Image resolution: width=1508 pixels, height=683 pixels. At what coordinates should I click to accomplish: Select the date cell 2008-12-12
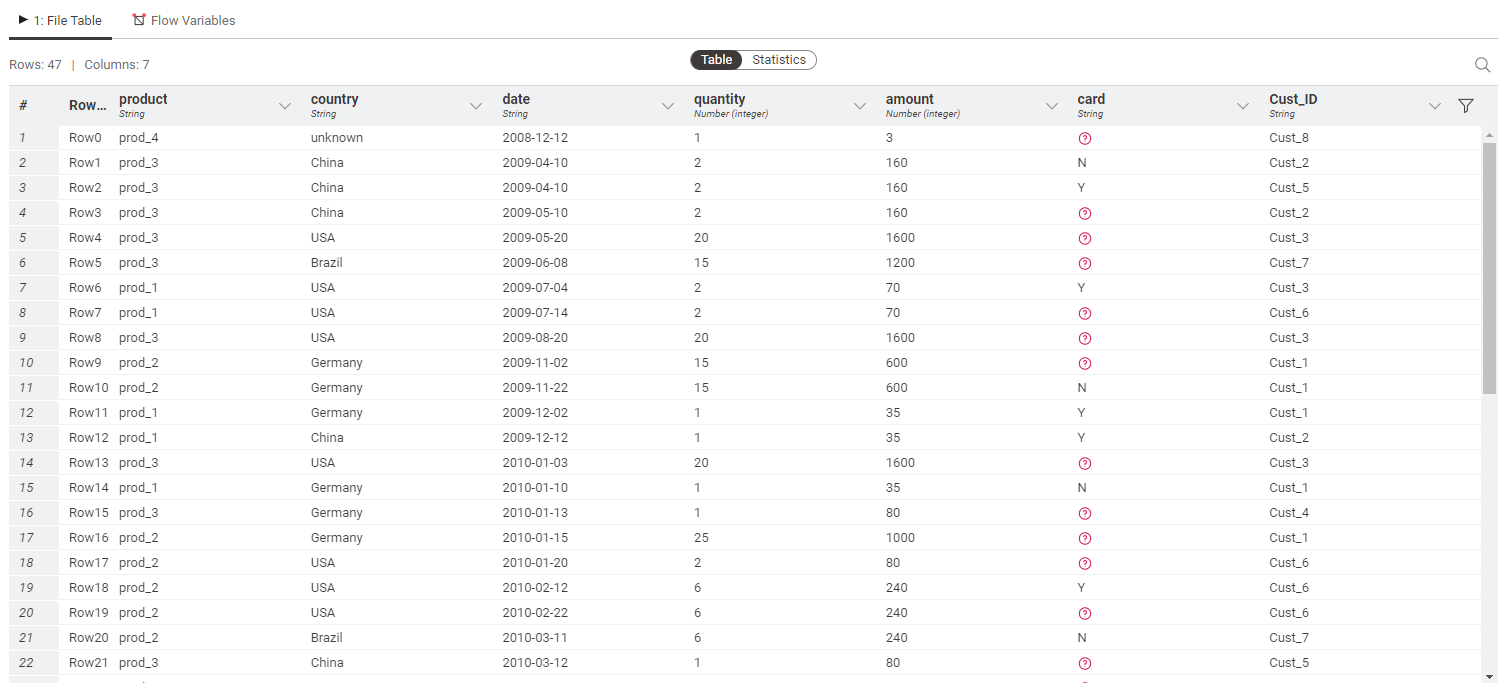pos(535,138)
